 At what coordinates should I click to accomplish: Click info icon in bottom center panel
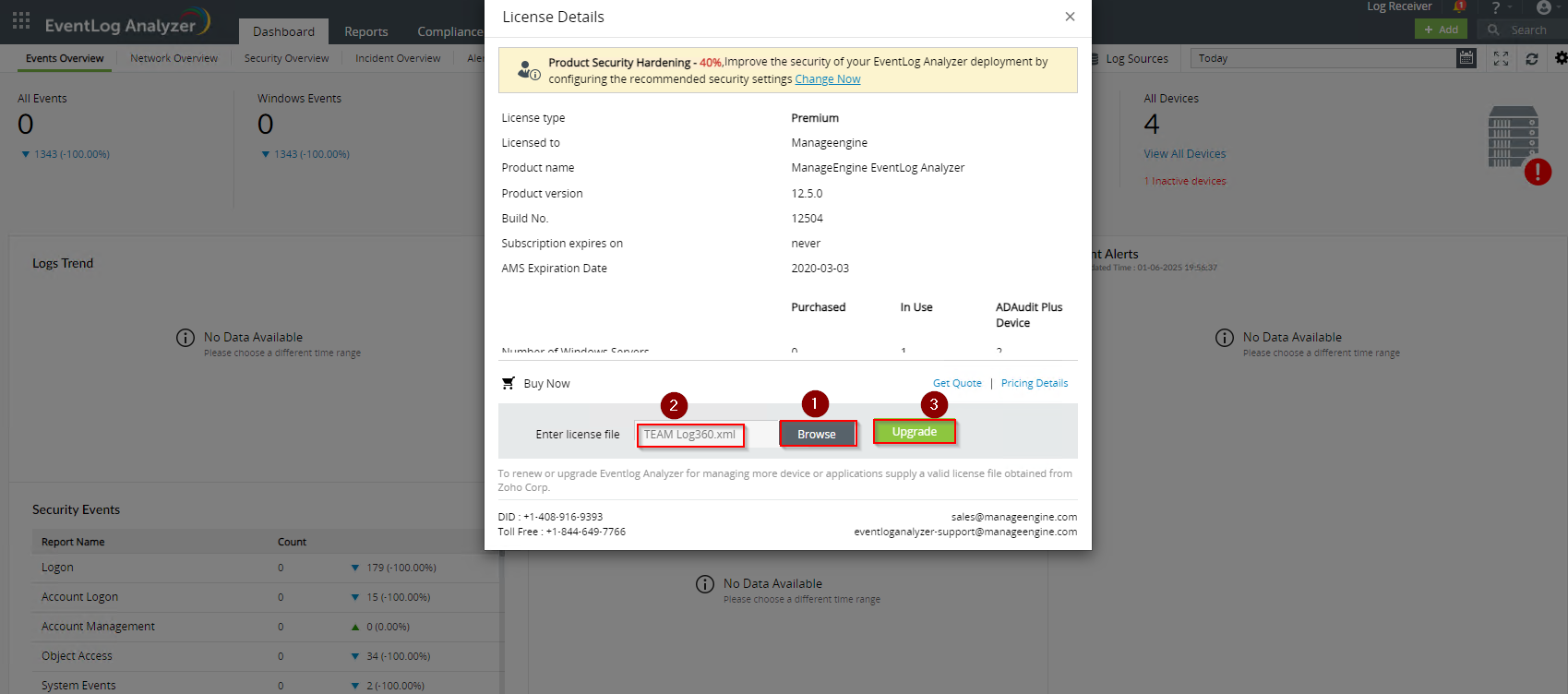pyautogui.click(x=705, y=584)
